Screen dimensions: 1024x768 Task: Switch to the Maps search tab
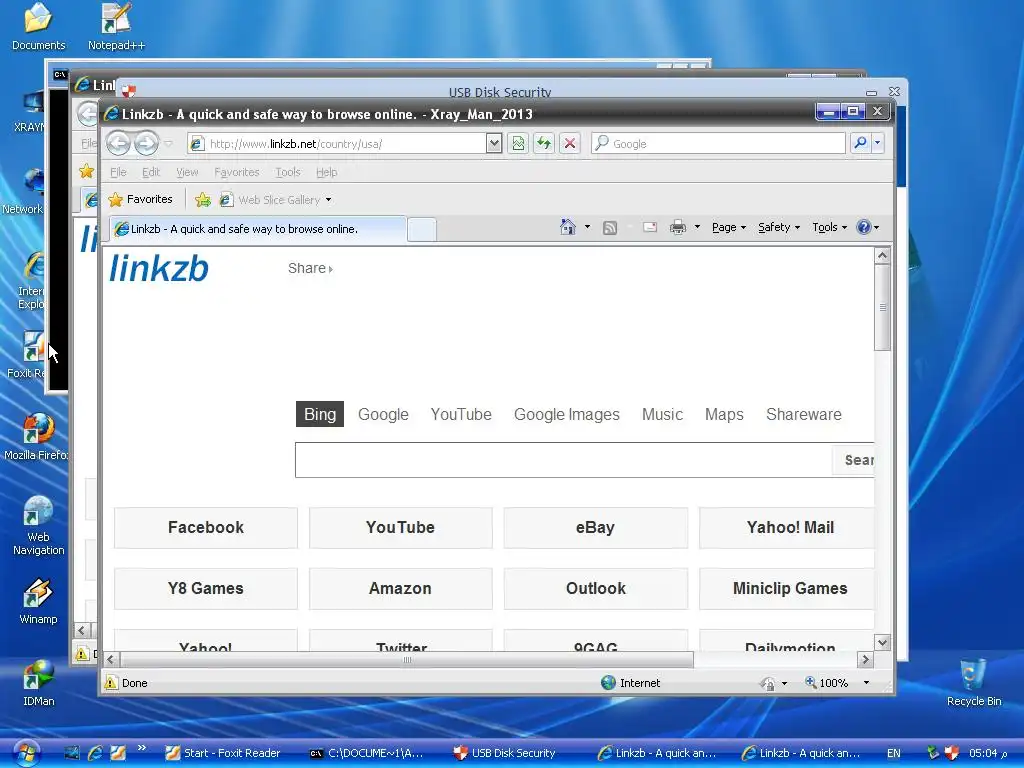[724, 415]
